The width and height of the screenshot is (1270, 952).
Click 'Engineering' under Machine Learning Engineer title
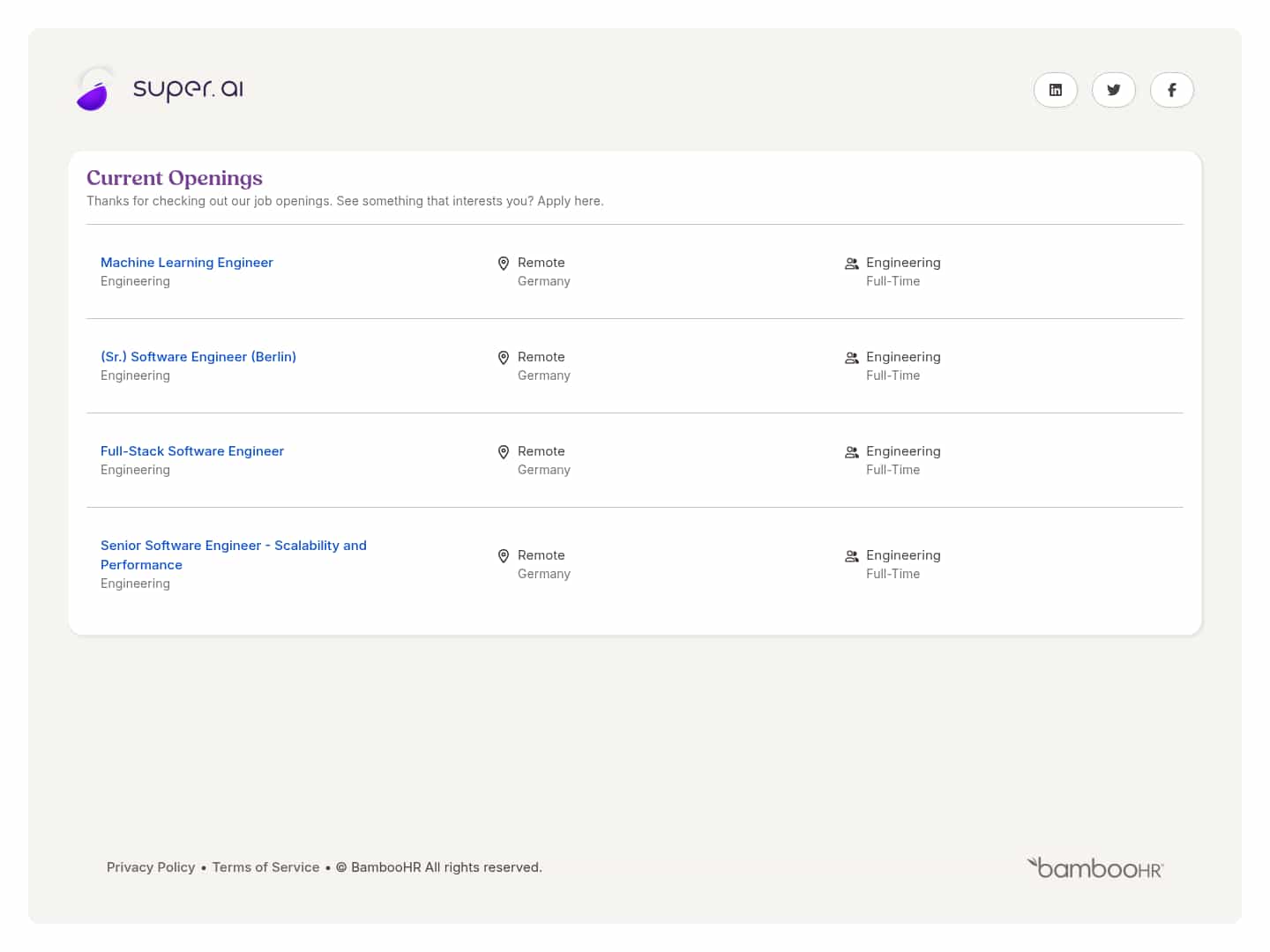135,281
